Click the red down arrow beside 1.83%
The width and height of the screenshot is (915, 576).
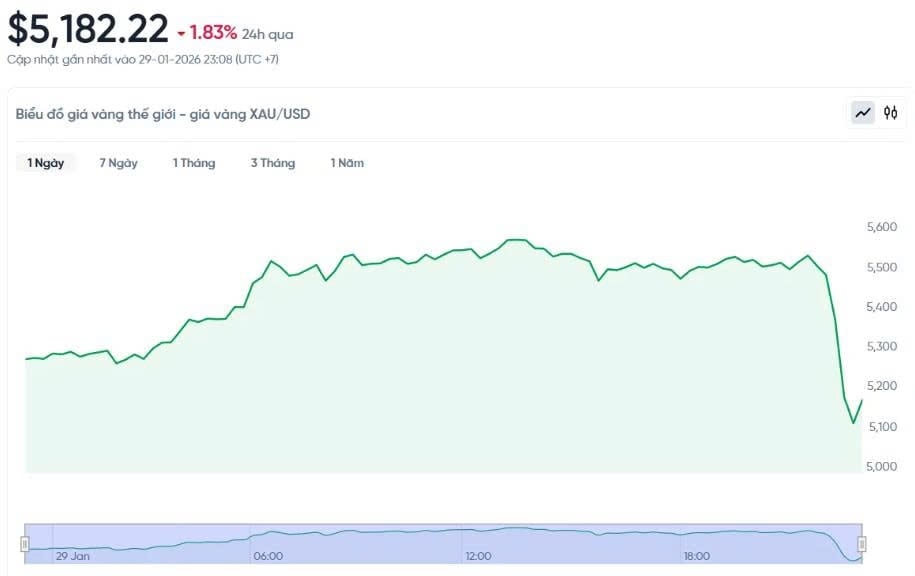[x=181, y=33]
